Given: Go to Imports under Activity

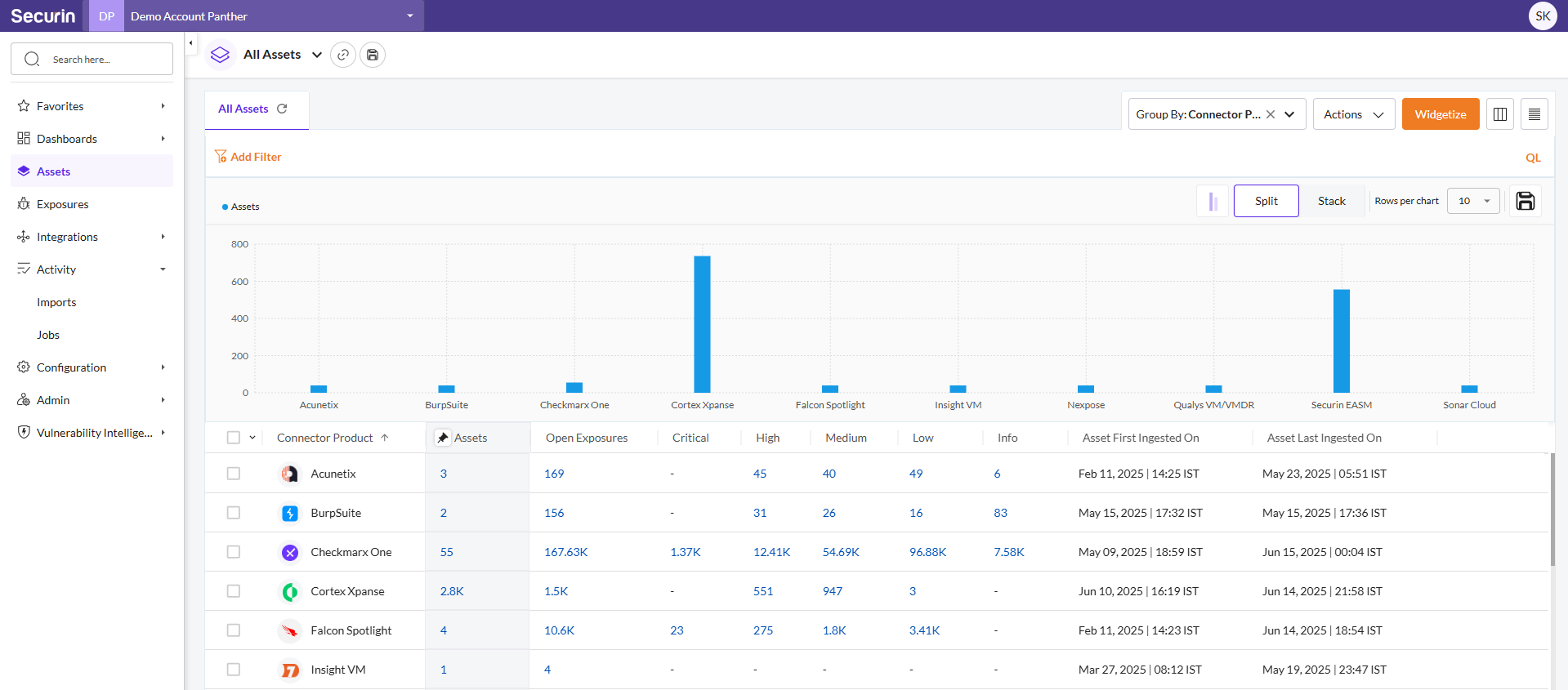Looking at the screenshot, I should point(56,302).
